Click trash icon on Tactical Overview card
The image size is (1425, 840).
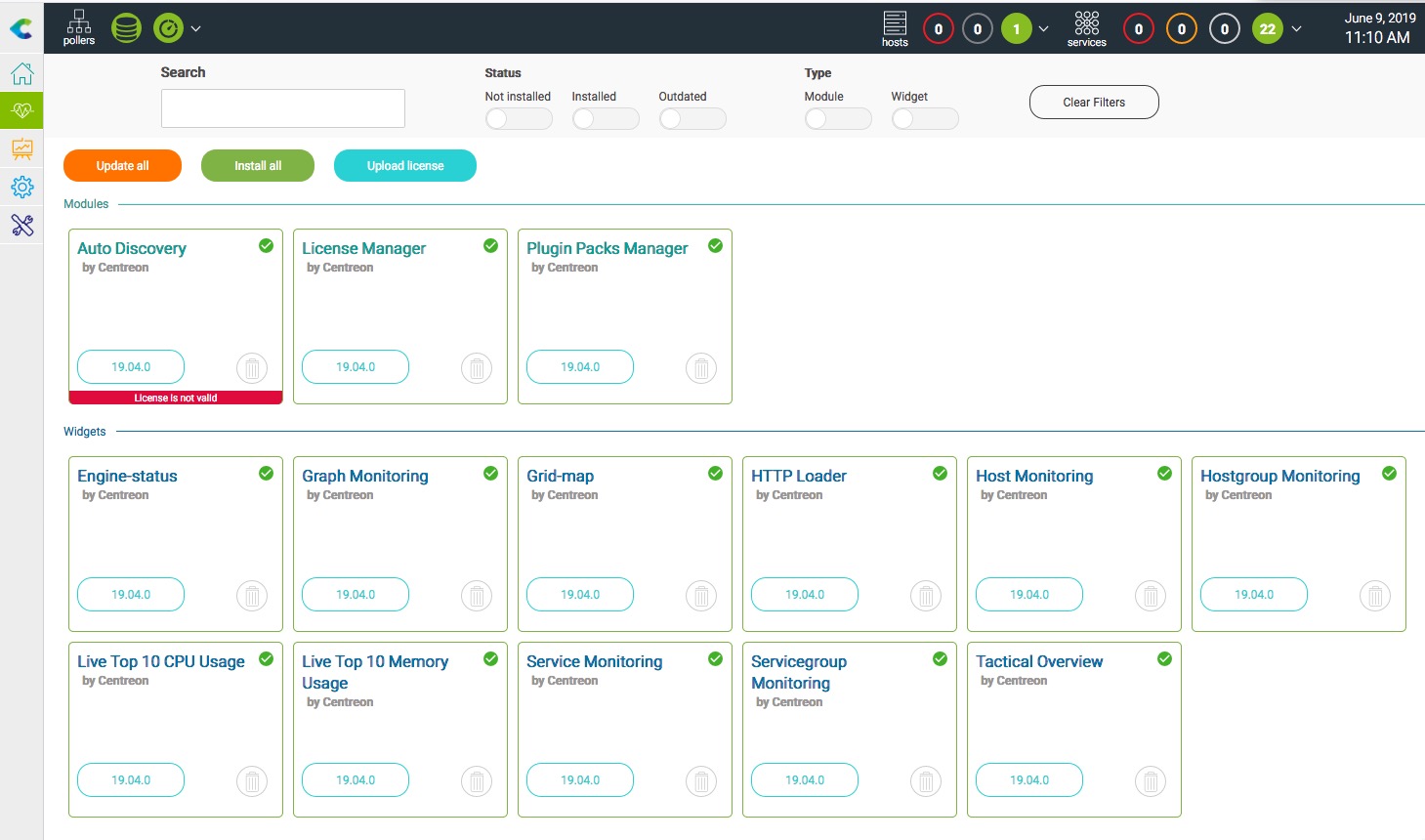tap(1151, 781)
